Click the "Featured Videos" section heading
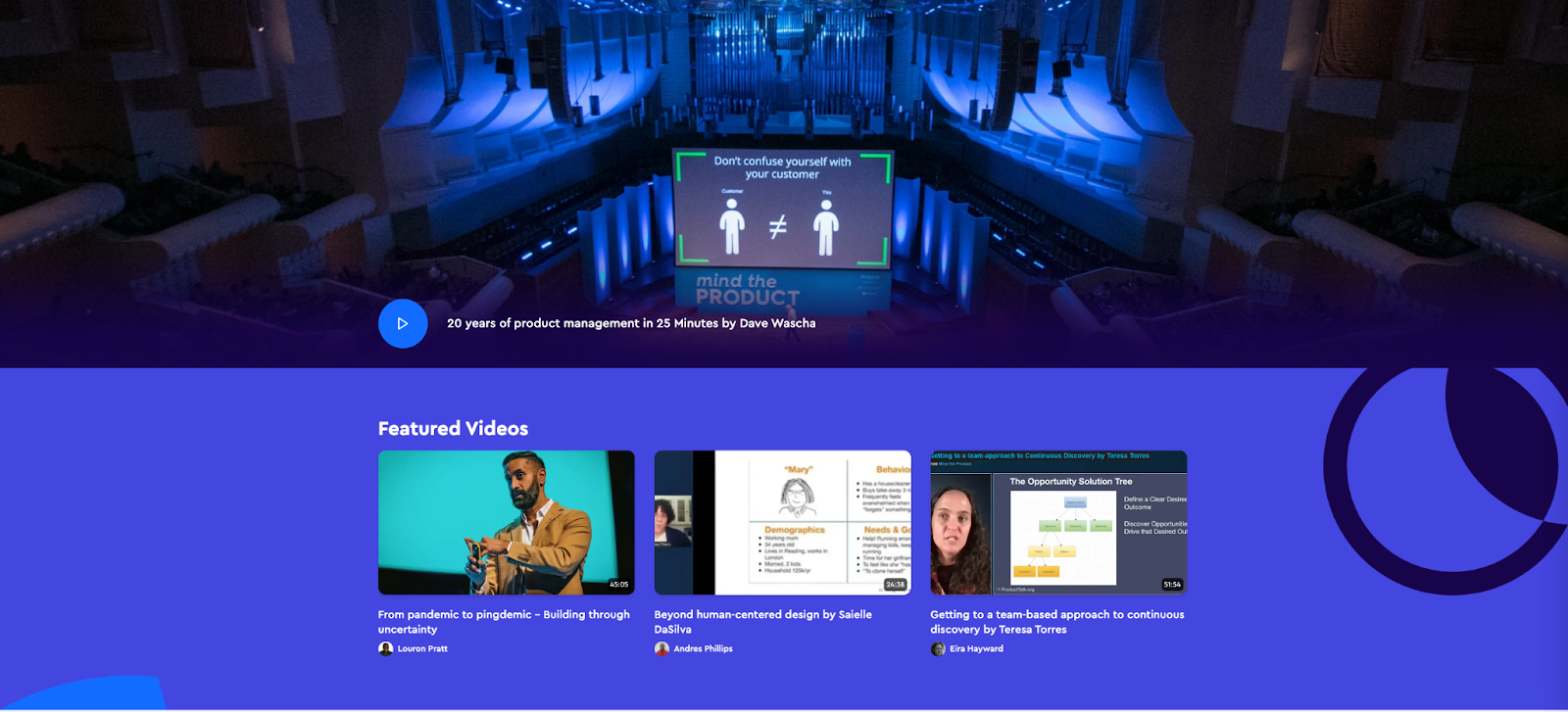 (x=453, y=429)
